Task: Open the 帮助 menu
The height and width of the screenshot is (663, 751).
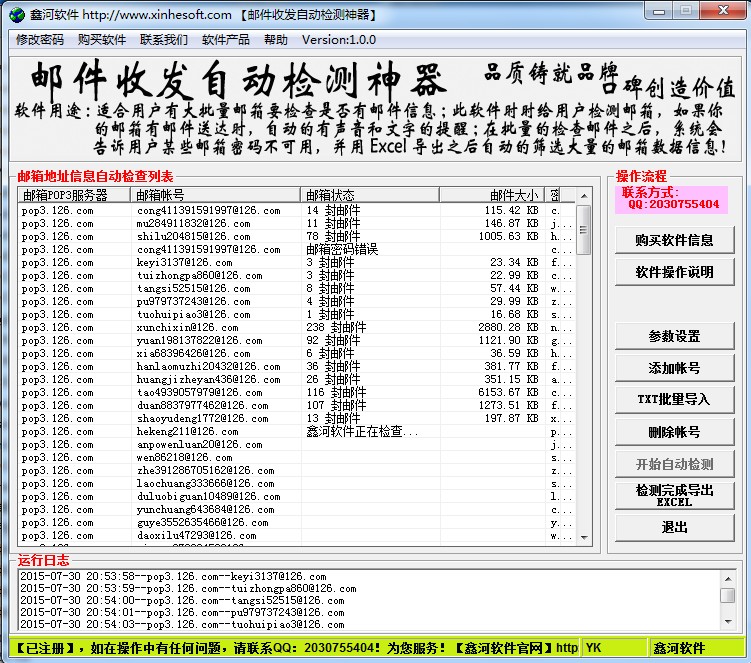Action: point(276,40)
